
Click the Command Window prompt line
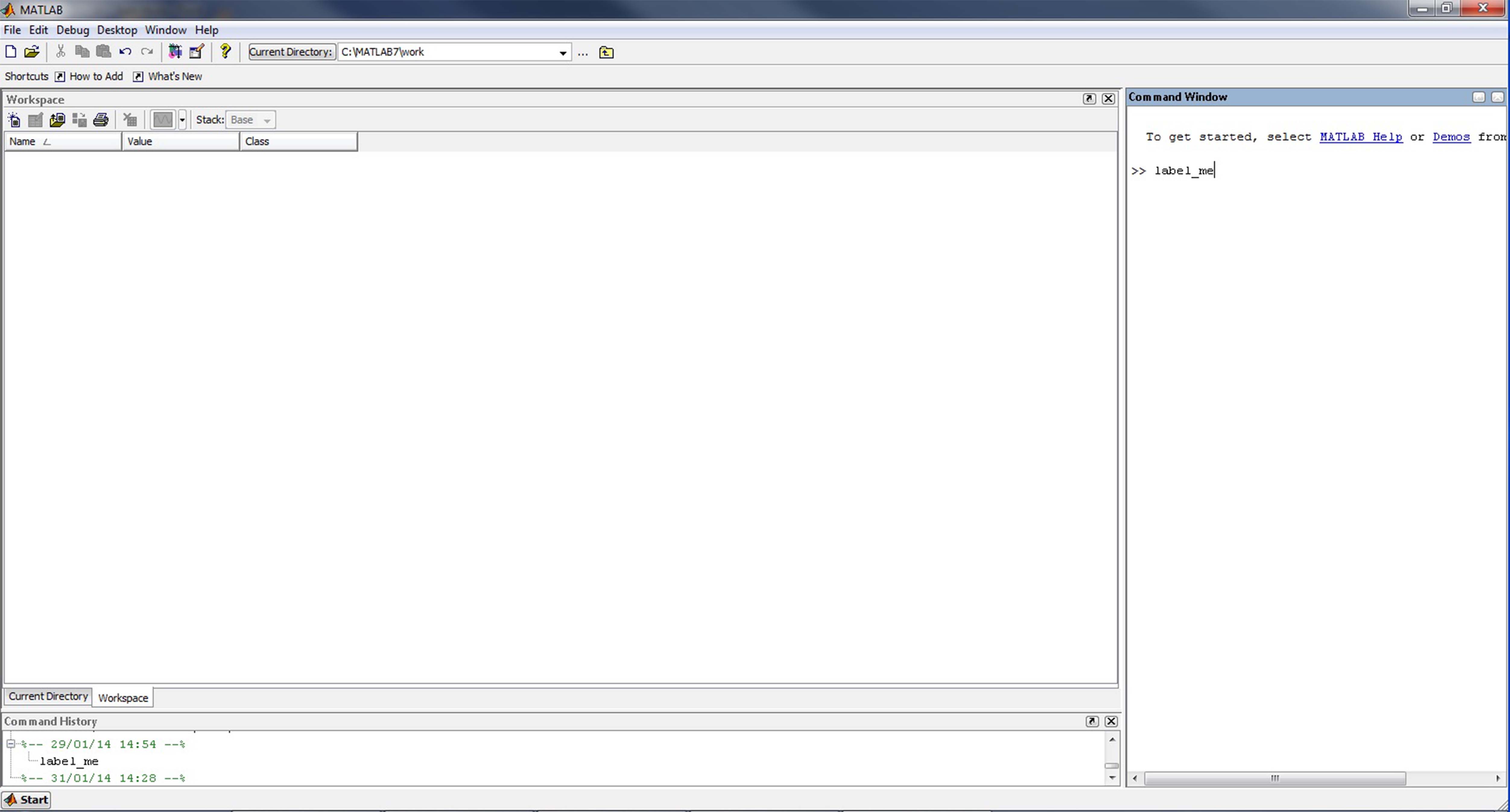click(x=1172, y=171)
